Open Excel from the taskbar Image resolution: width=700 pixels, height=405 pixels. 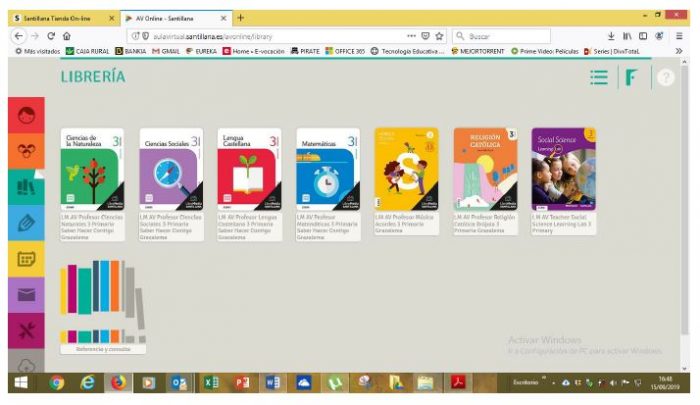211,383
